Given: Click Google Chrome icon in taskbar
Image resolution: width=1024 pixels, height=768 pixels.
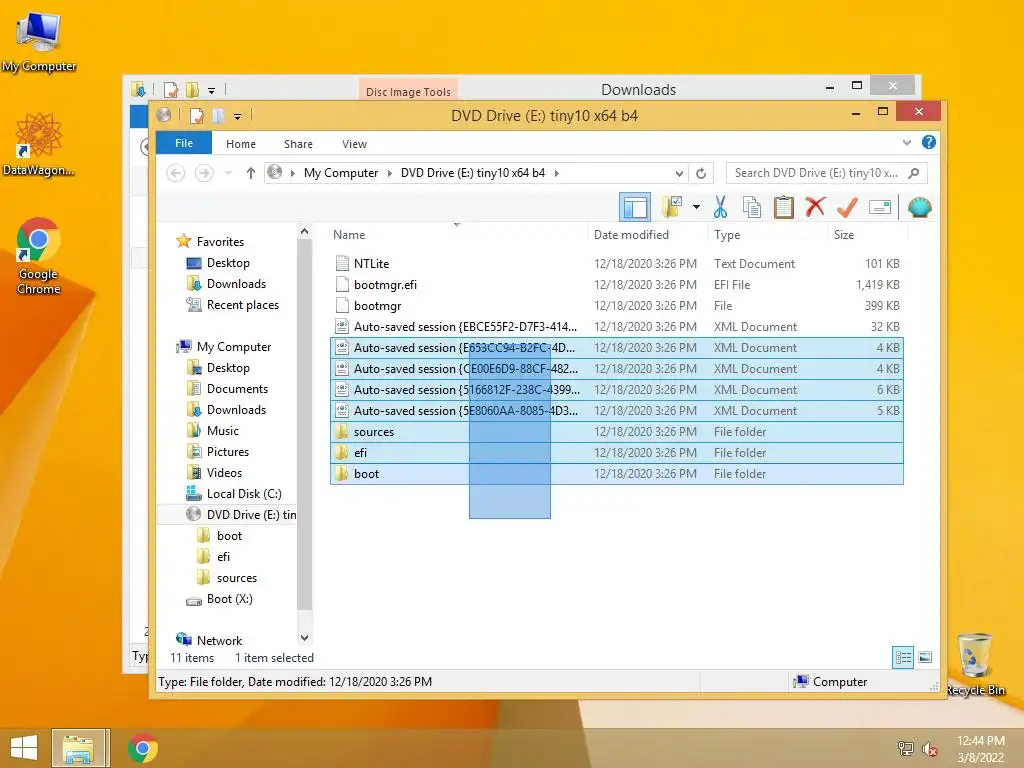Looking at the screenshot, I should [x=142, y=748].
